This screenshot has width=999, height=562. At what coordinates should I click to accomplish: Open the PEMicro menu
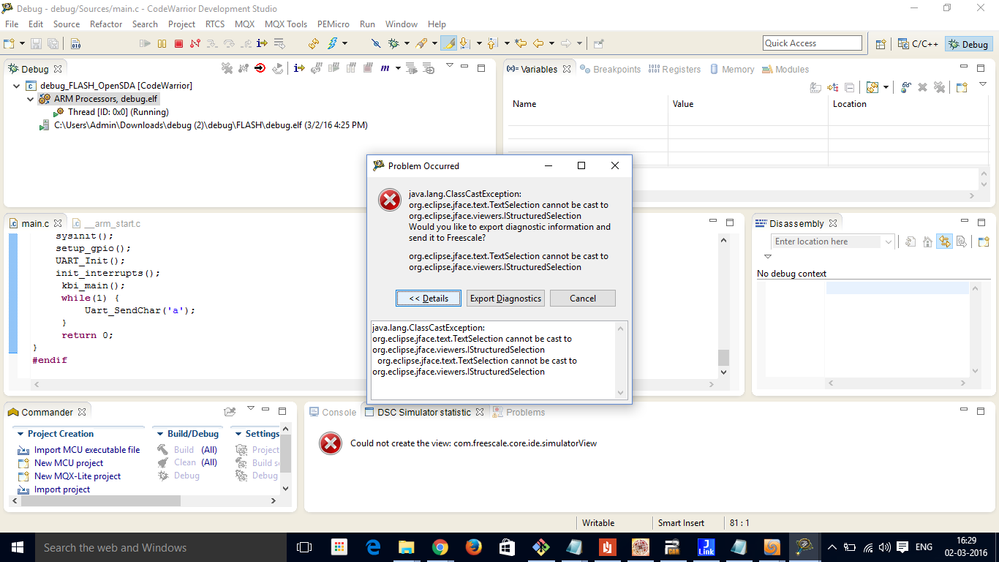333,24
